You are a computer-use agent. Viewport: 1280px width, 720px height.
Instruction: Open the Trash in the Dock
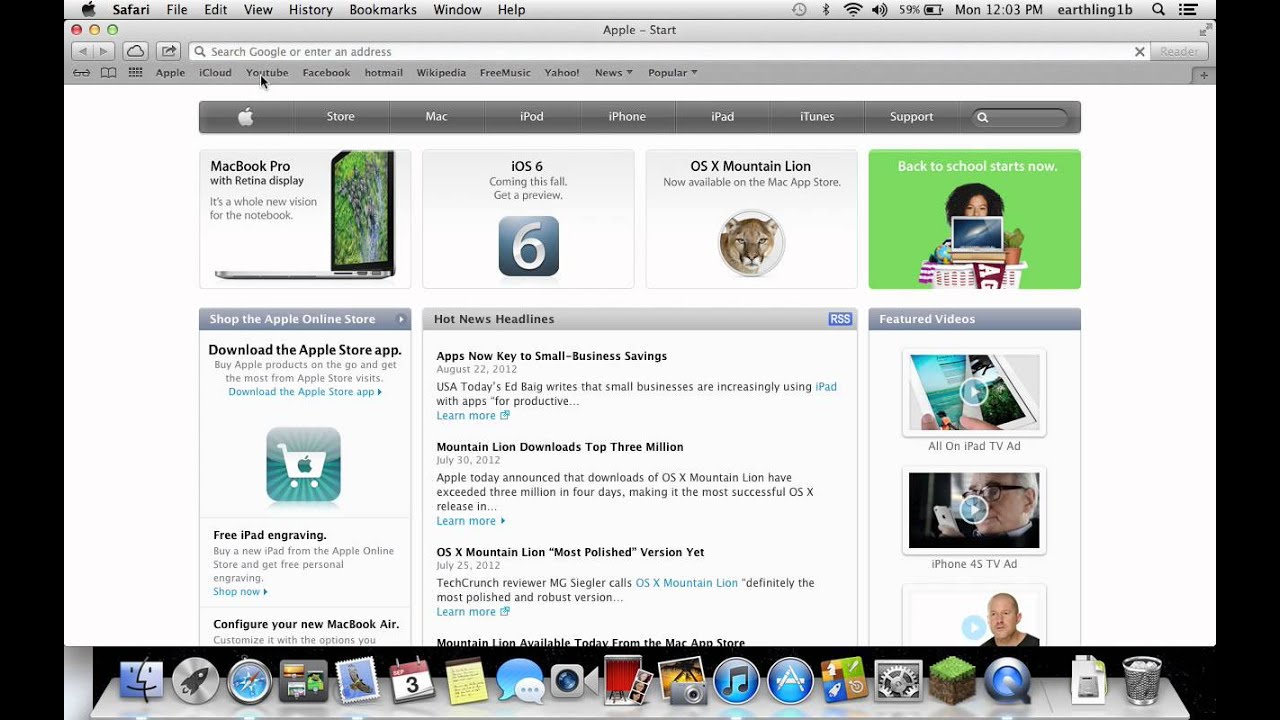(x=1142, y=682)
